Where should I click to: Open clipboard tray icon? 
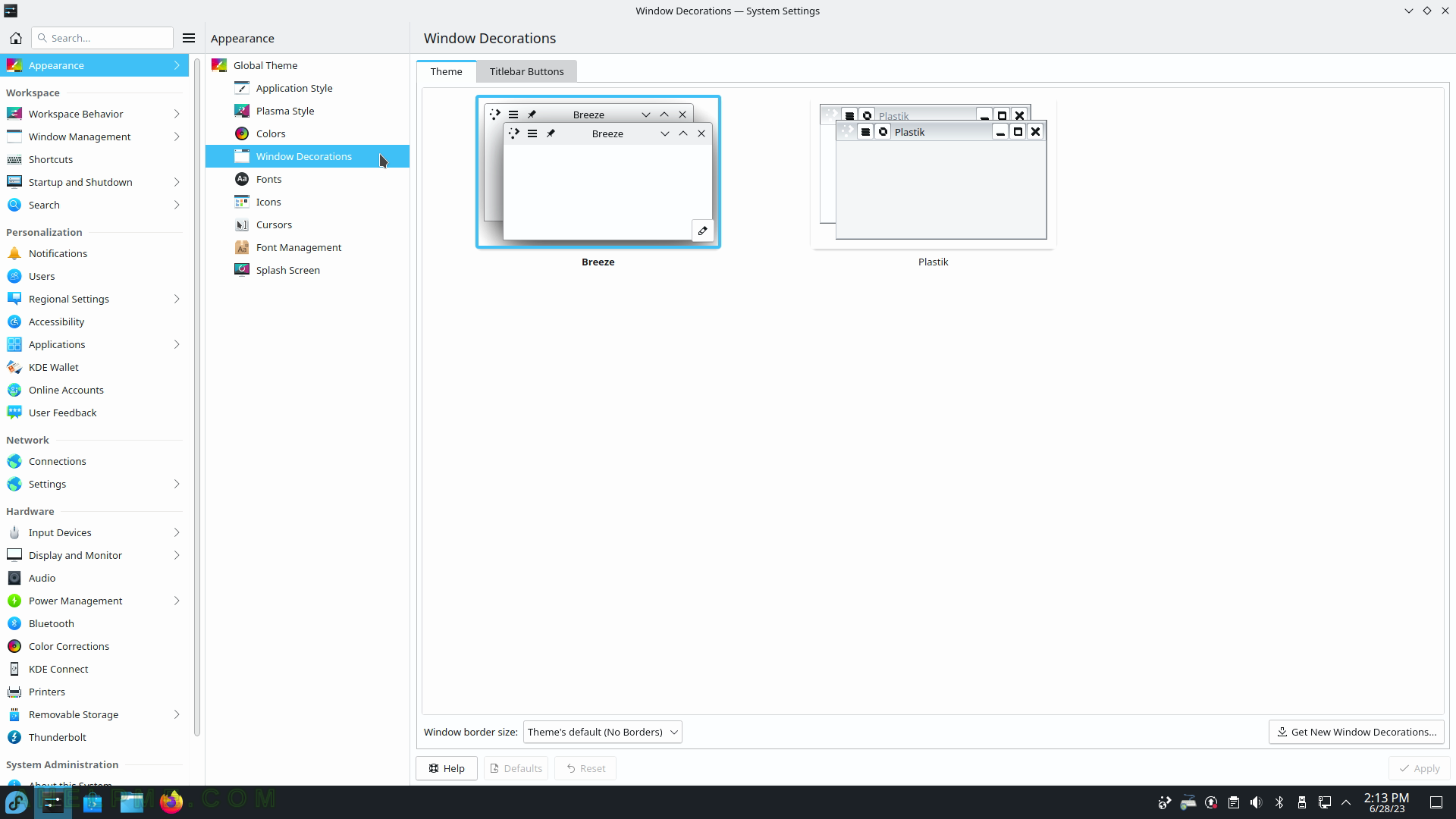pos(1234,802)
